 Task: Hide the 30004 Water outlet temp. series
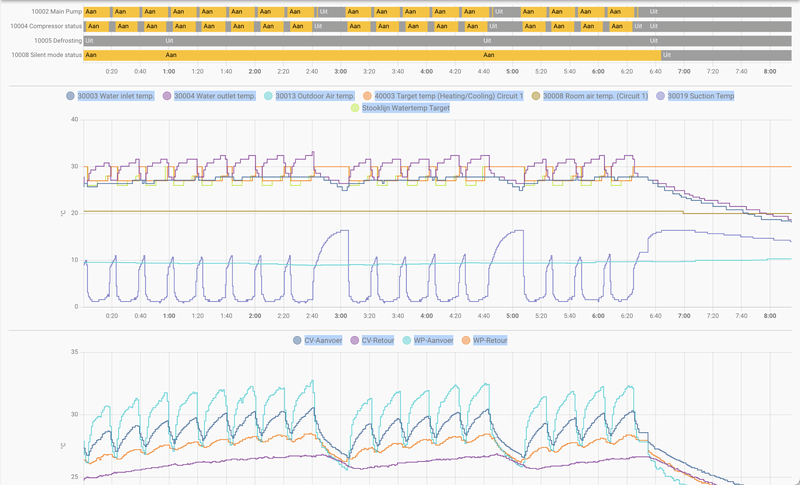coord(209,96)
